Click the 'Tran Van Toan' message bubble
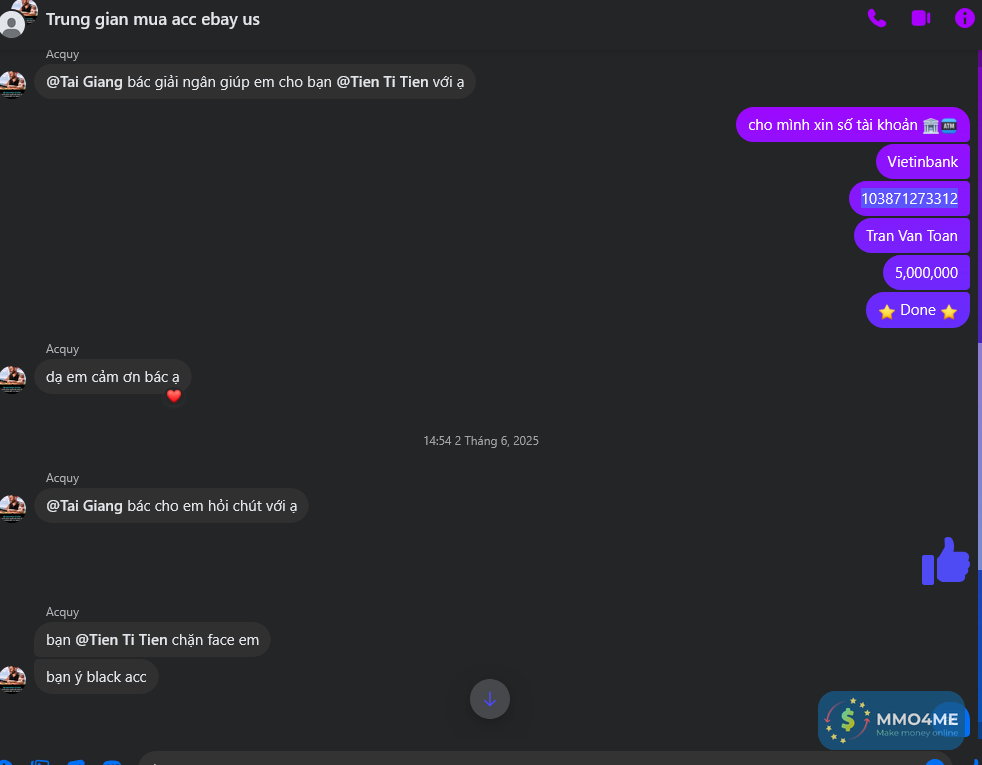 tap(912, 235)
